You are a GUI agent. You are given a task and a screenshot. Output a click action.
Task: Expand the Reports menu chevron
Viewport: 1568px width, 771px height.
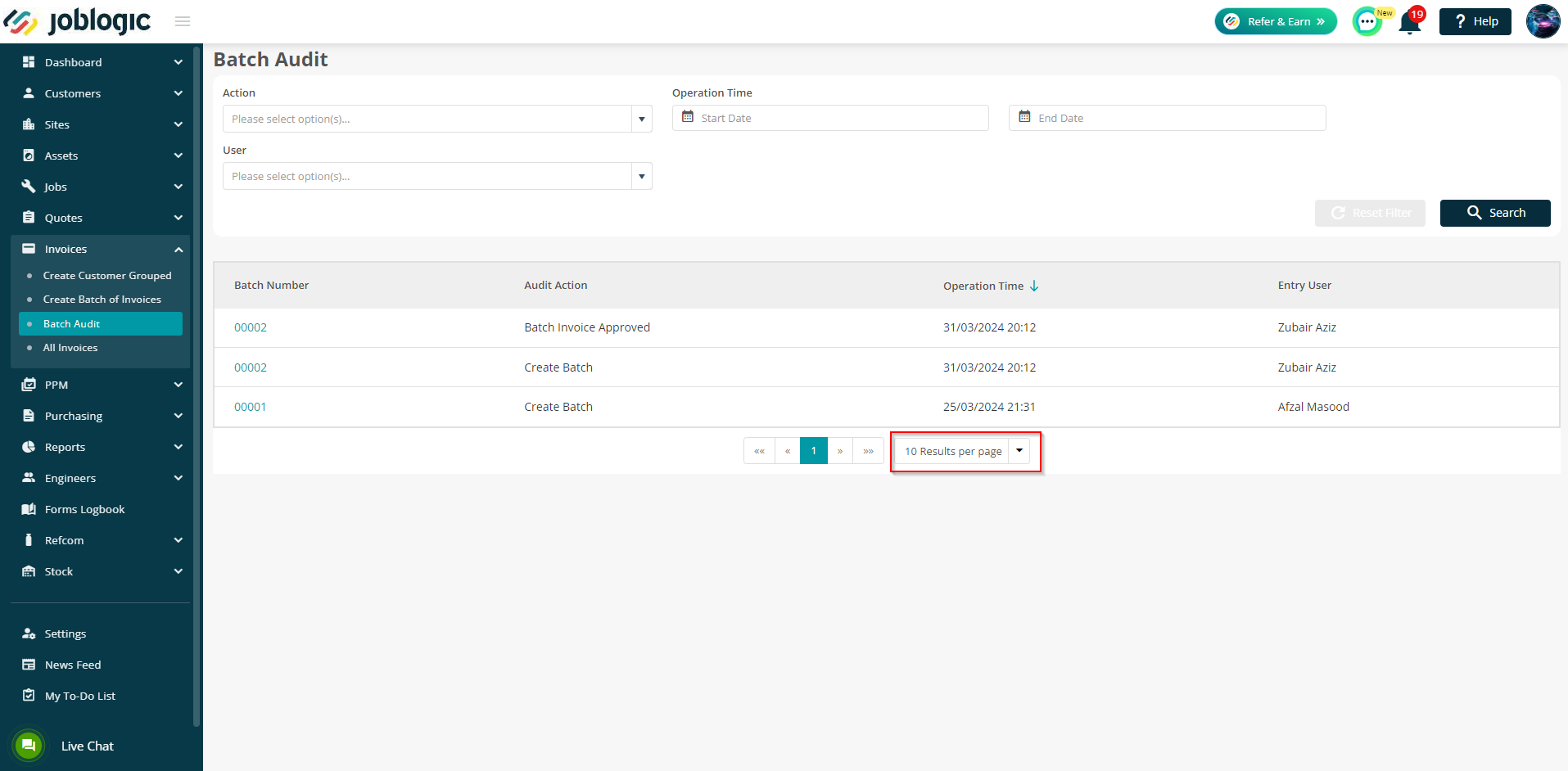pyautogui.click(x=178, y=447)
